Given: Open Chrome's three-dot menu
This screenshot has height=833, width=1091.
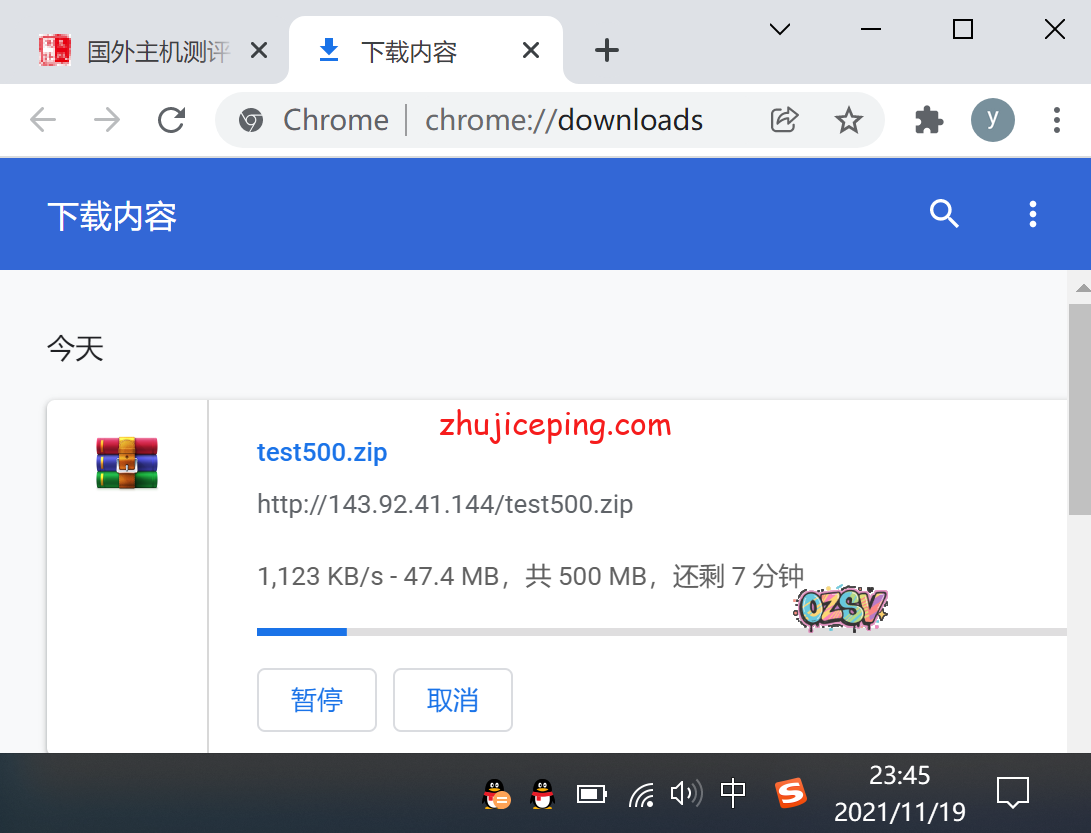Looking at the screenshot, I should 1056,120.
